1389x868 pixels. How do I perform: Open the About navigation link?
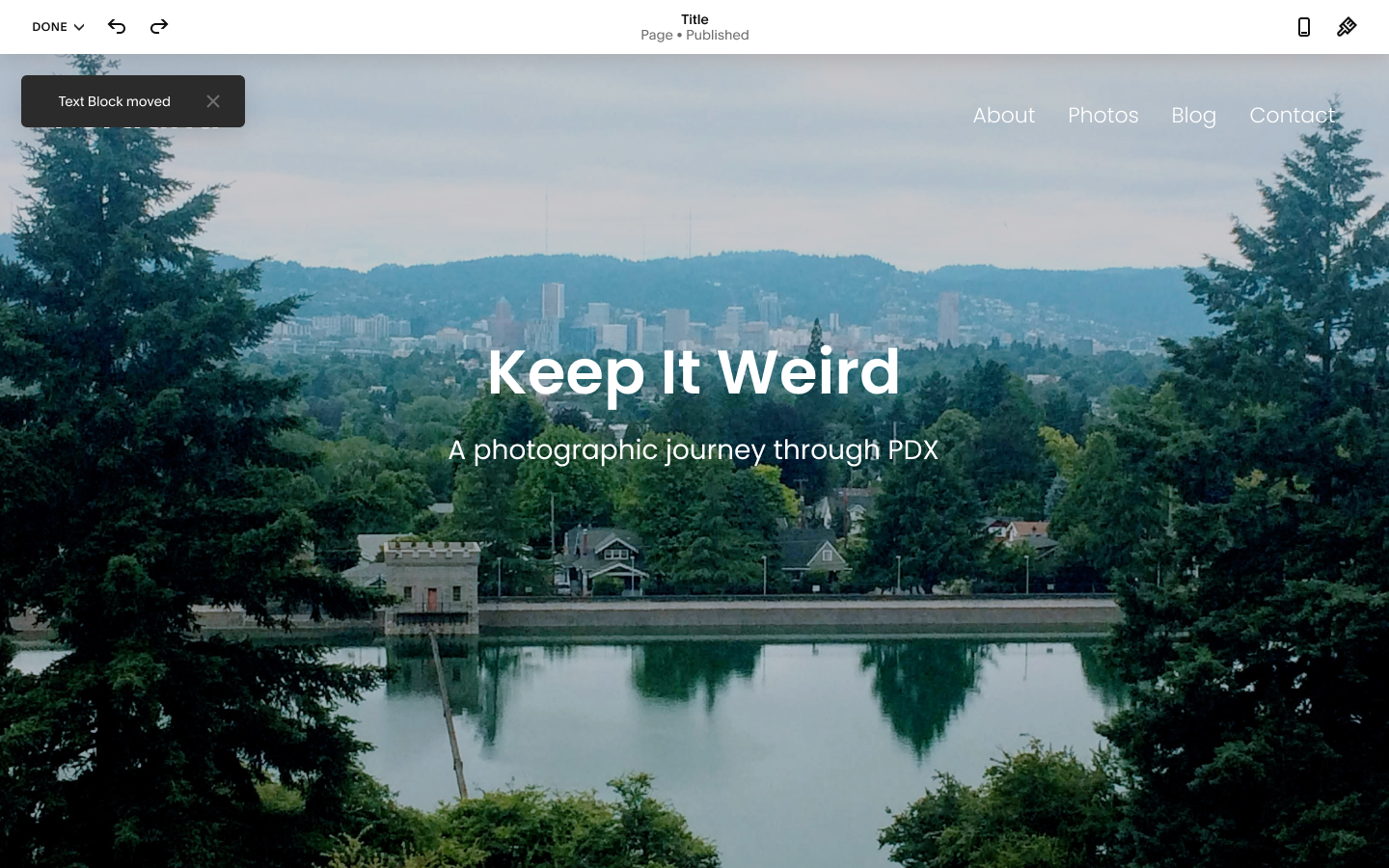tap(1003, 116)
